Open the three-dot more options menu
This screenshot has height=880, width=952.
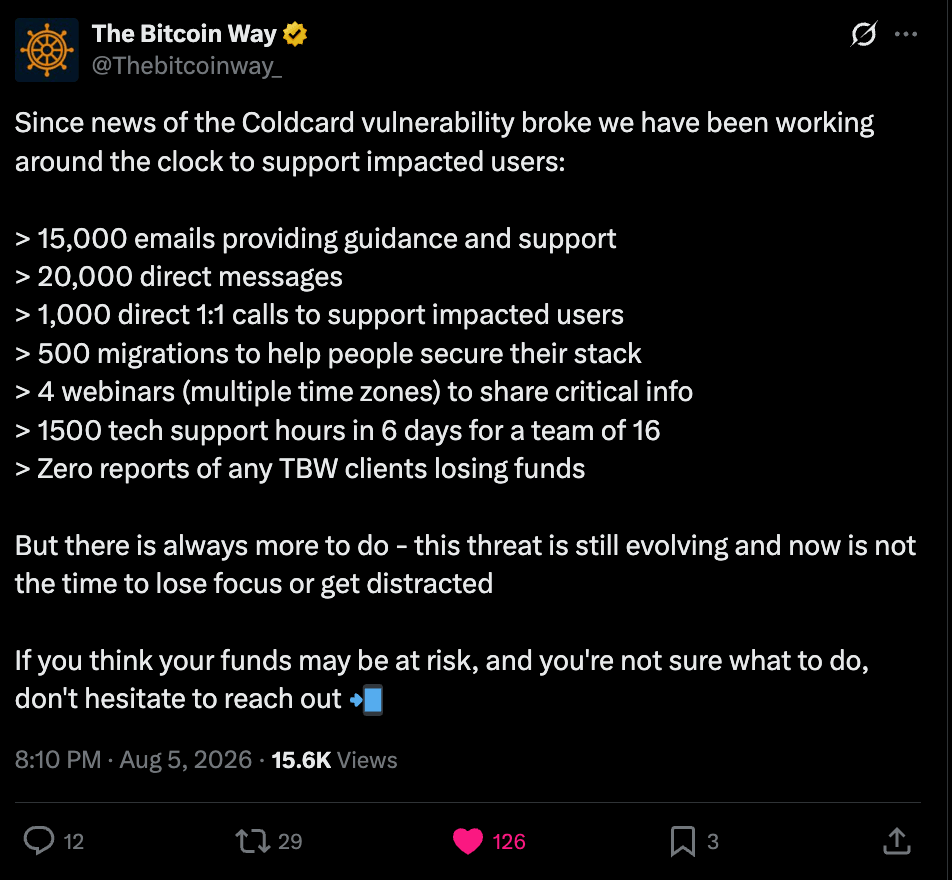coord(906,35)
